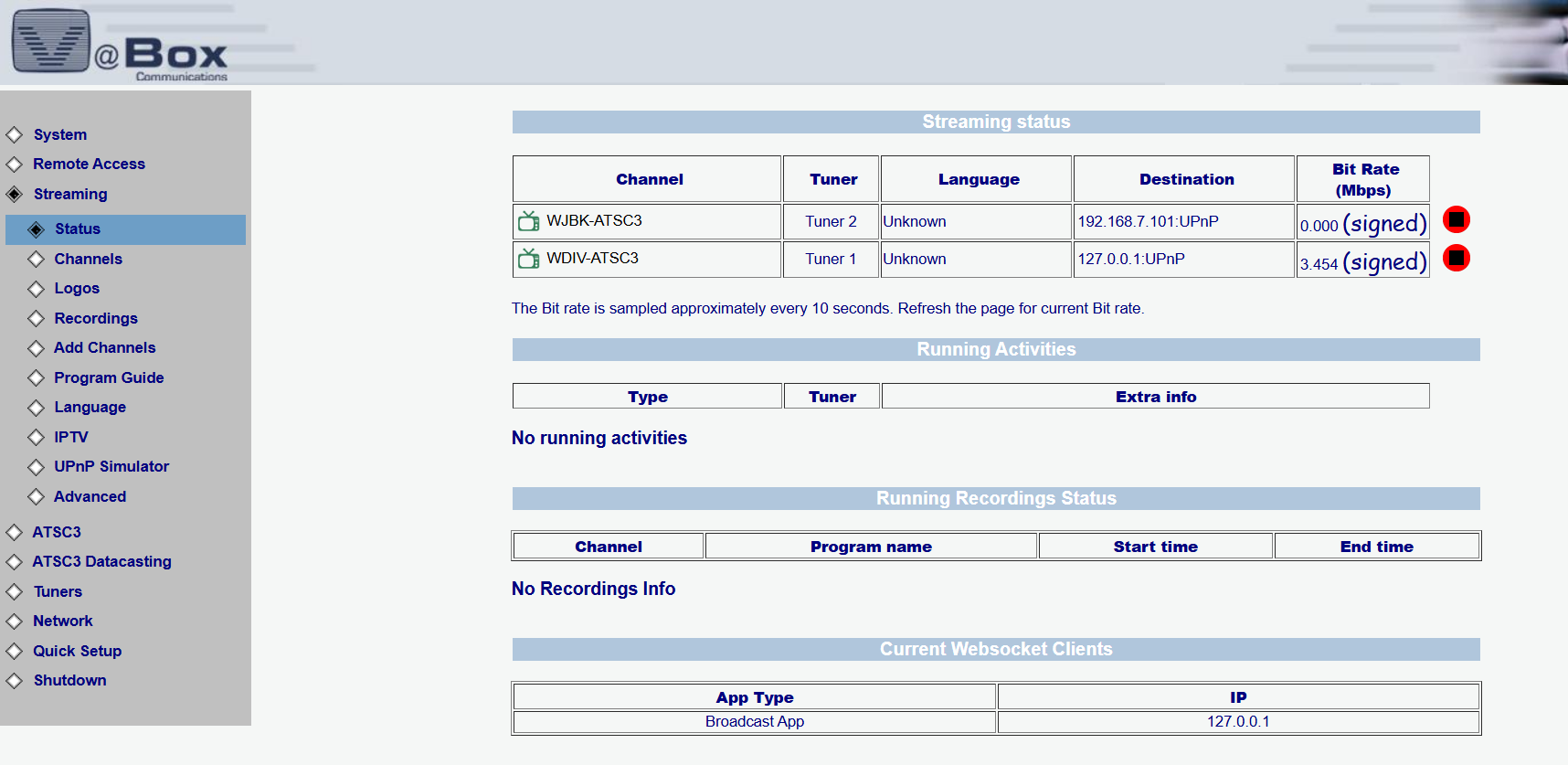Click the diamond bullet beside System
Viewport: 1568px width, 765px height.
(14, 135)
